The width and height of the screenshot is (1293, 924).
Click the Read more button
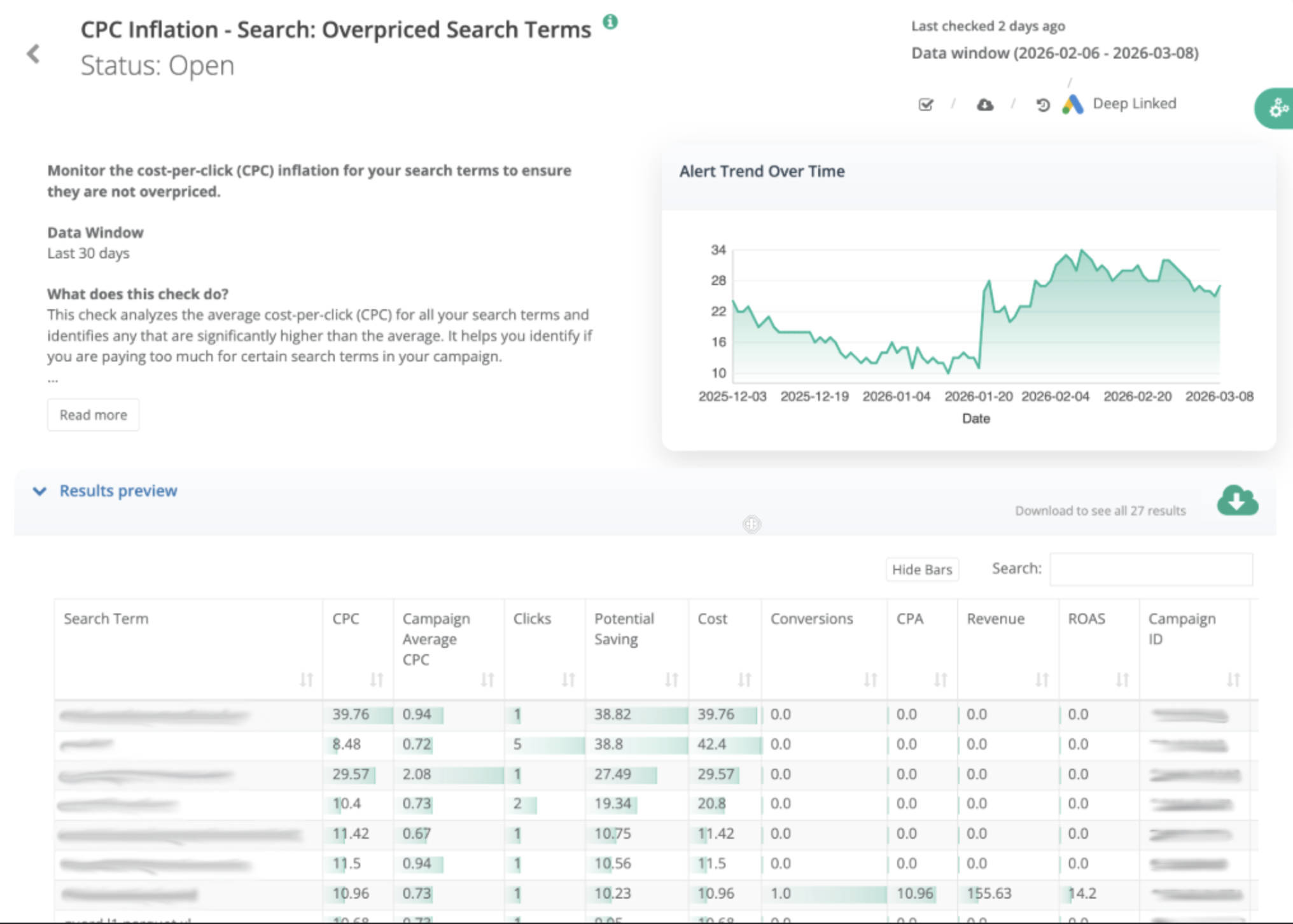tap(93, 415)
